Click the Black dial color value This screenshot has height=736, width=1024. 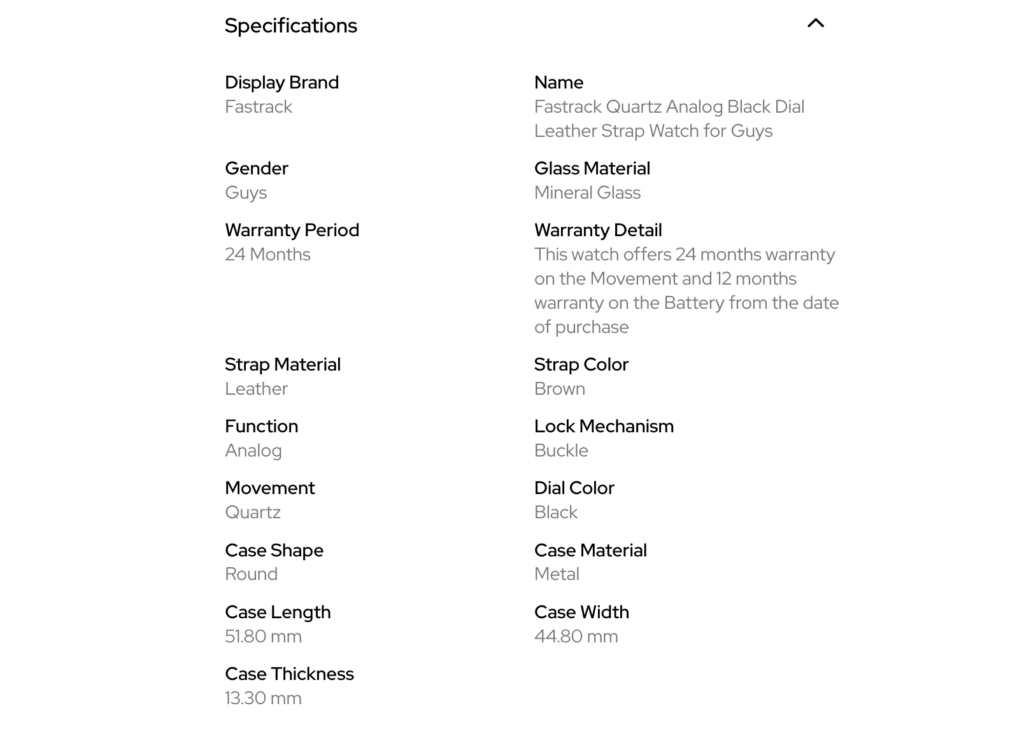point(555,513)
